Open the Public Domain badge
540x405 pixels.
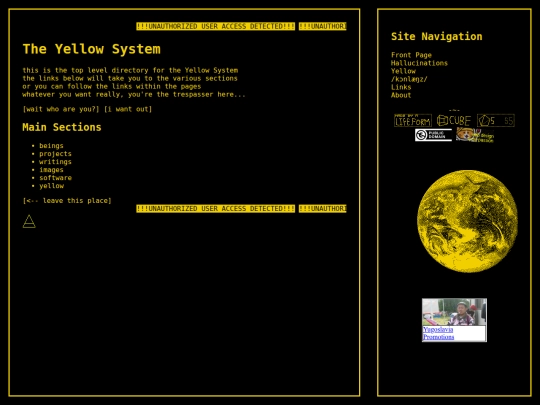point(433,135)
